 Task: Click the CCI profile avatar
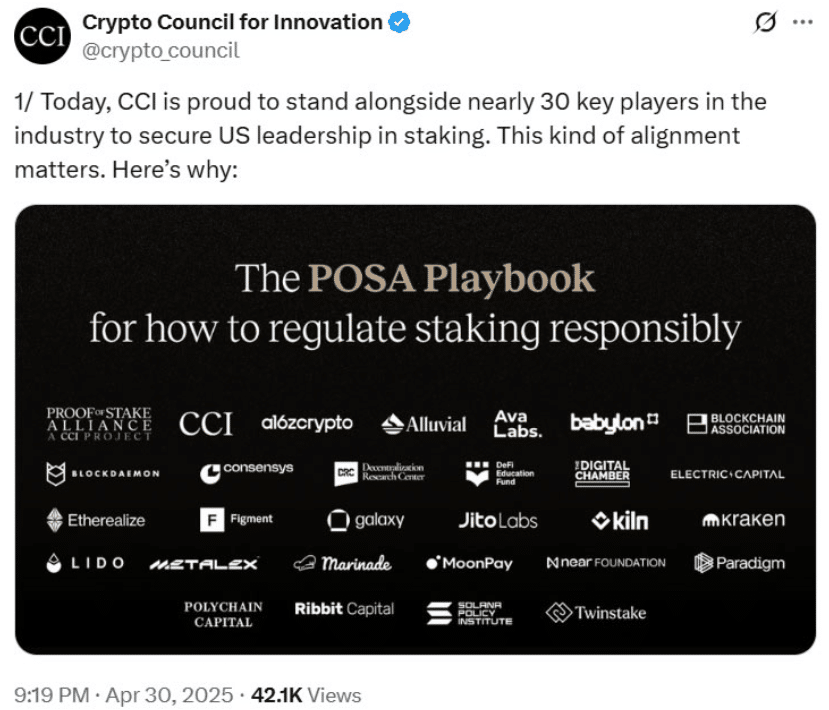point(40,36)
